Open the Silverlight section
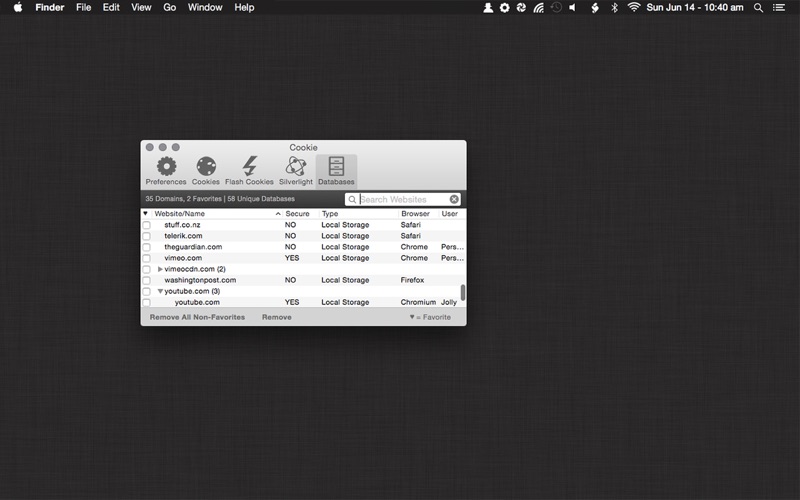The image size is (800, 500). (x=296, y=167)
